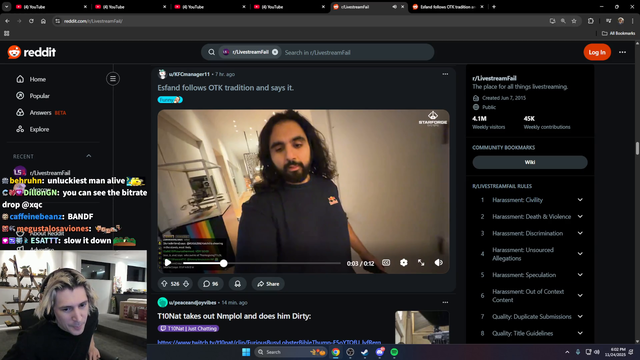
Task: Share the Esfand post
Action: coord(268,284)
